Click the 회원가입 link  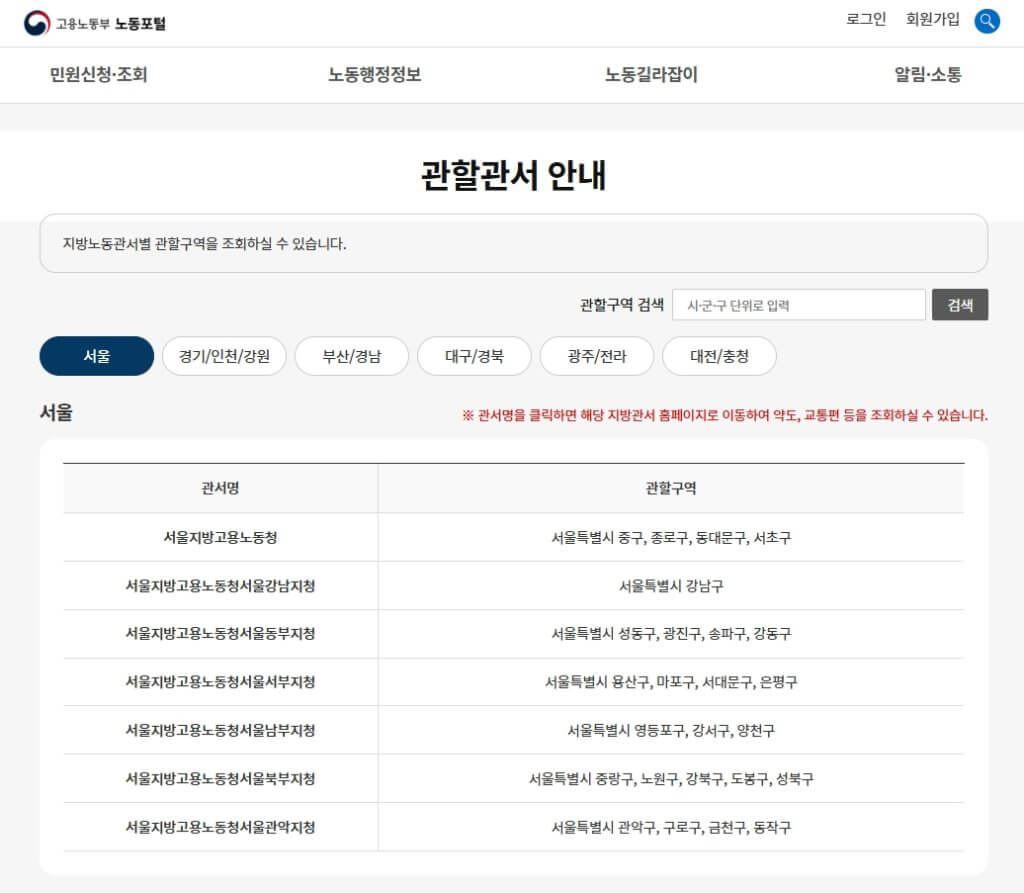point(933,19)
